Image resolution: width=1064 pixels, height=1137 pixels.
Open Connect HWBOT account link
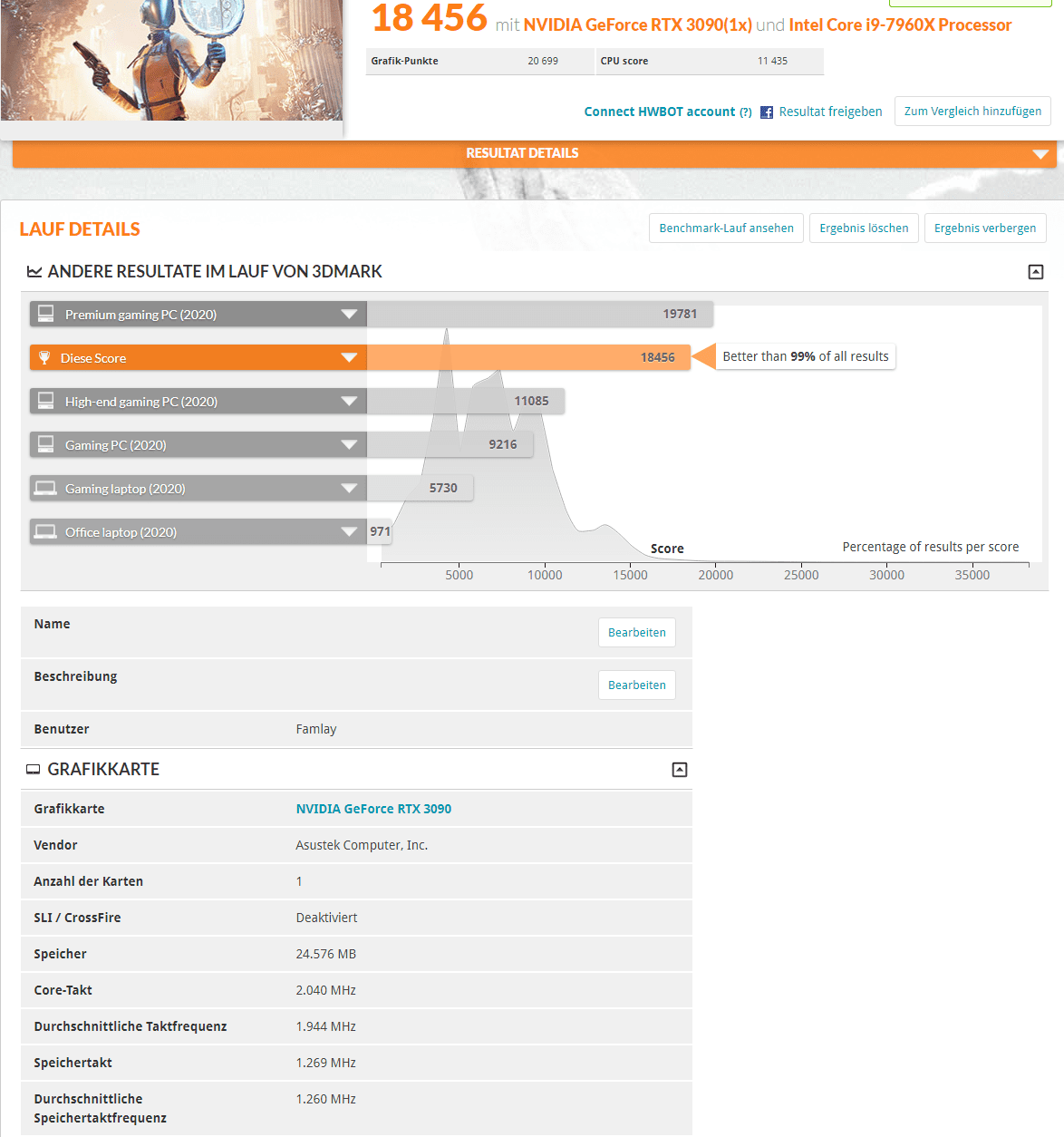point(660,112)
